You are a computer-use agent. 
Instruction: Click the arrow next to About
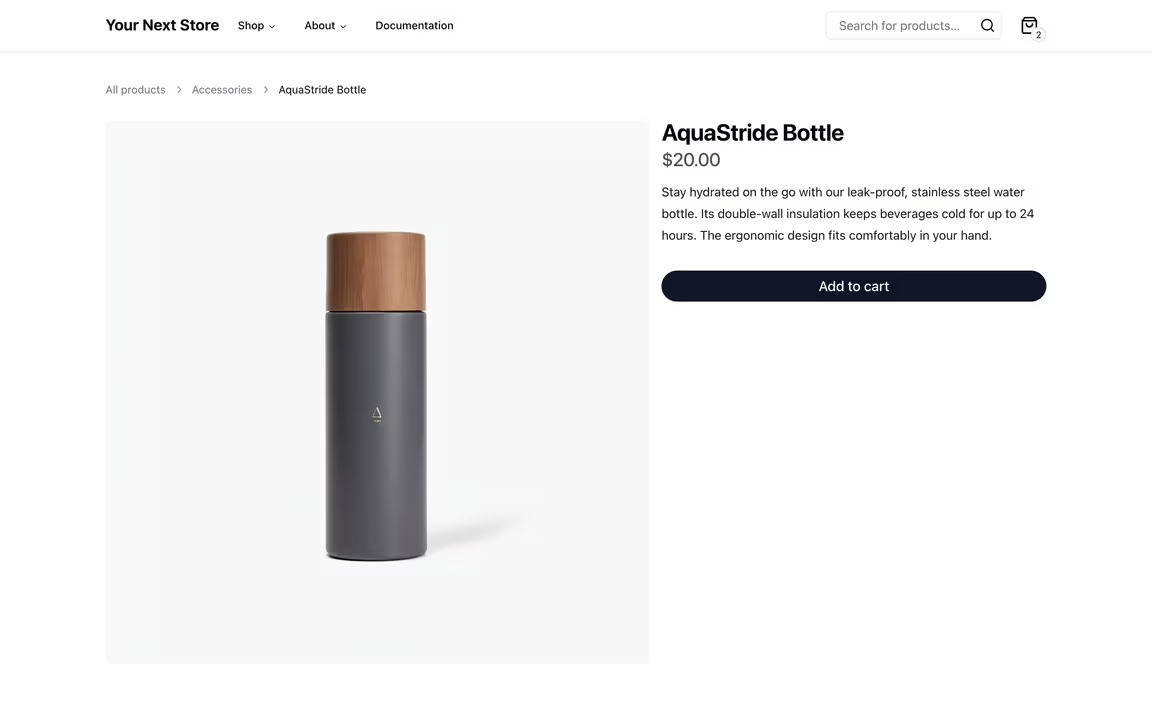point(343,27)
